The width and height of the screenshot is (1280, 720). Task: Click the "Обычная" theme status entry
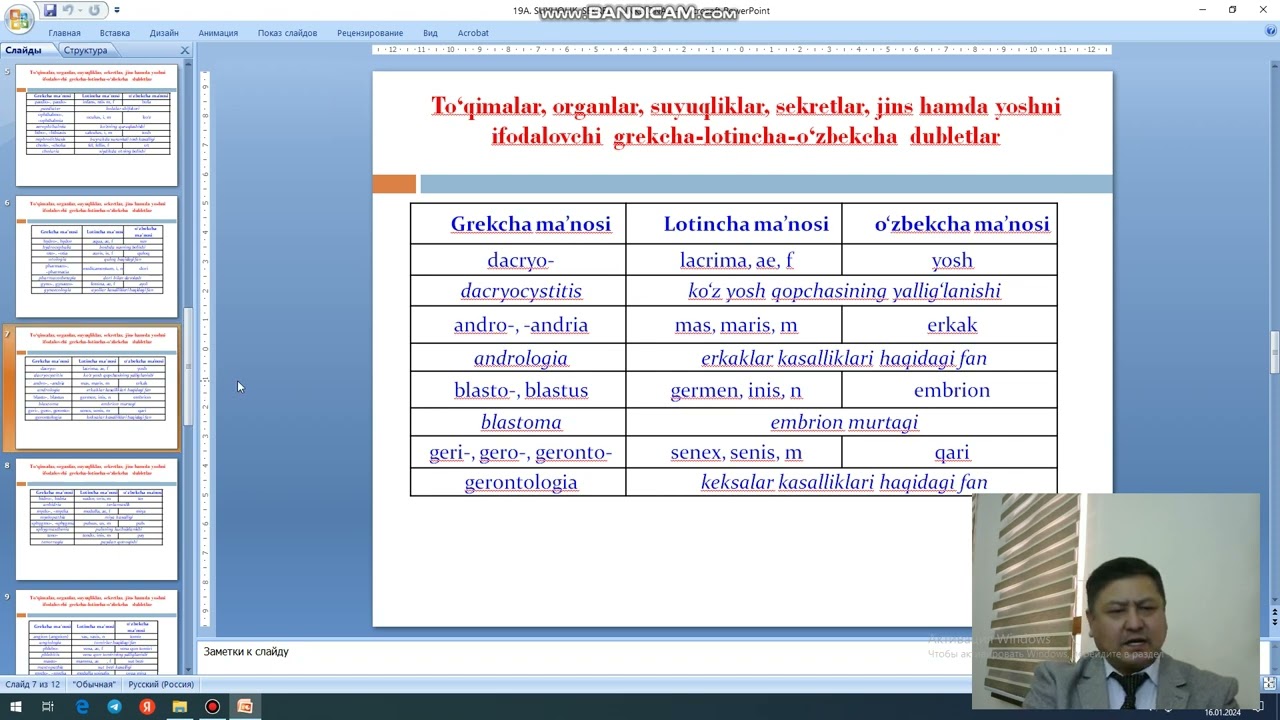point(94,684)
